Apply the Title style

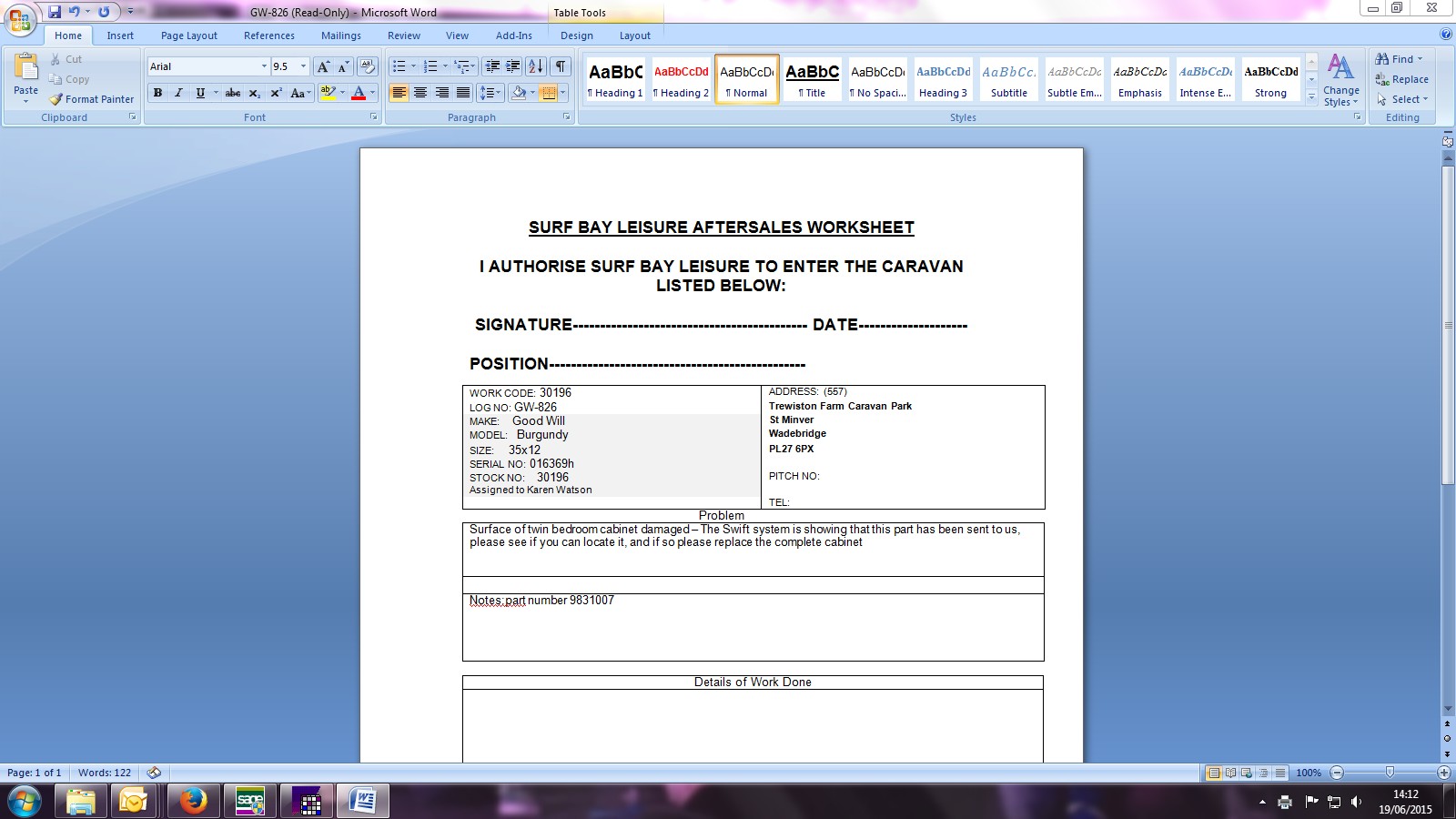[812, 79]
